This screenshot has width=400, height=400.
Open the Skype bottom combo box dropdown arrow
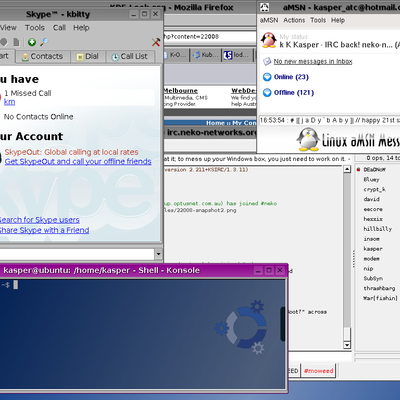coord(158,254)
